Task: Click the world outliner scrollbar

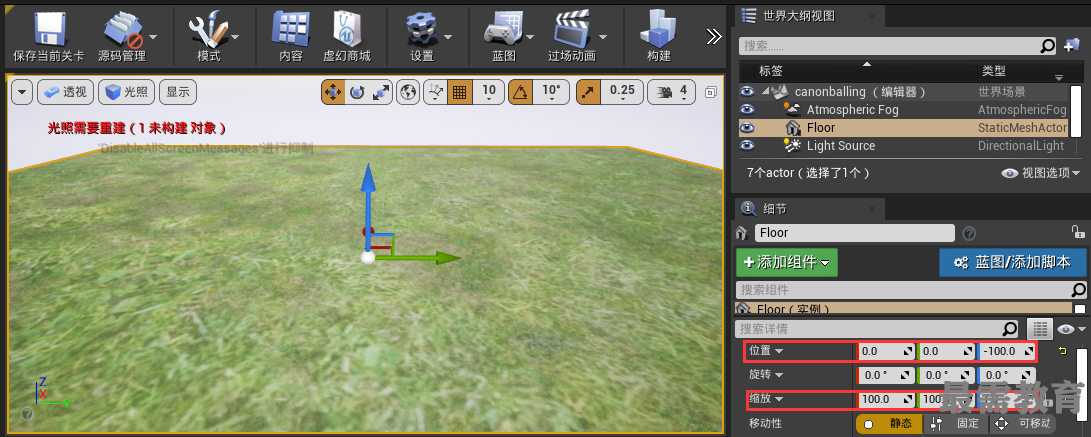Action: click(1076, 109)
